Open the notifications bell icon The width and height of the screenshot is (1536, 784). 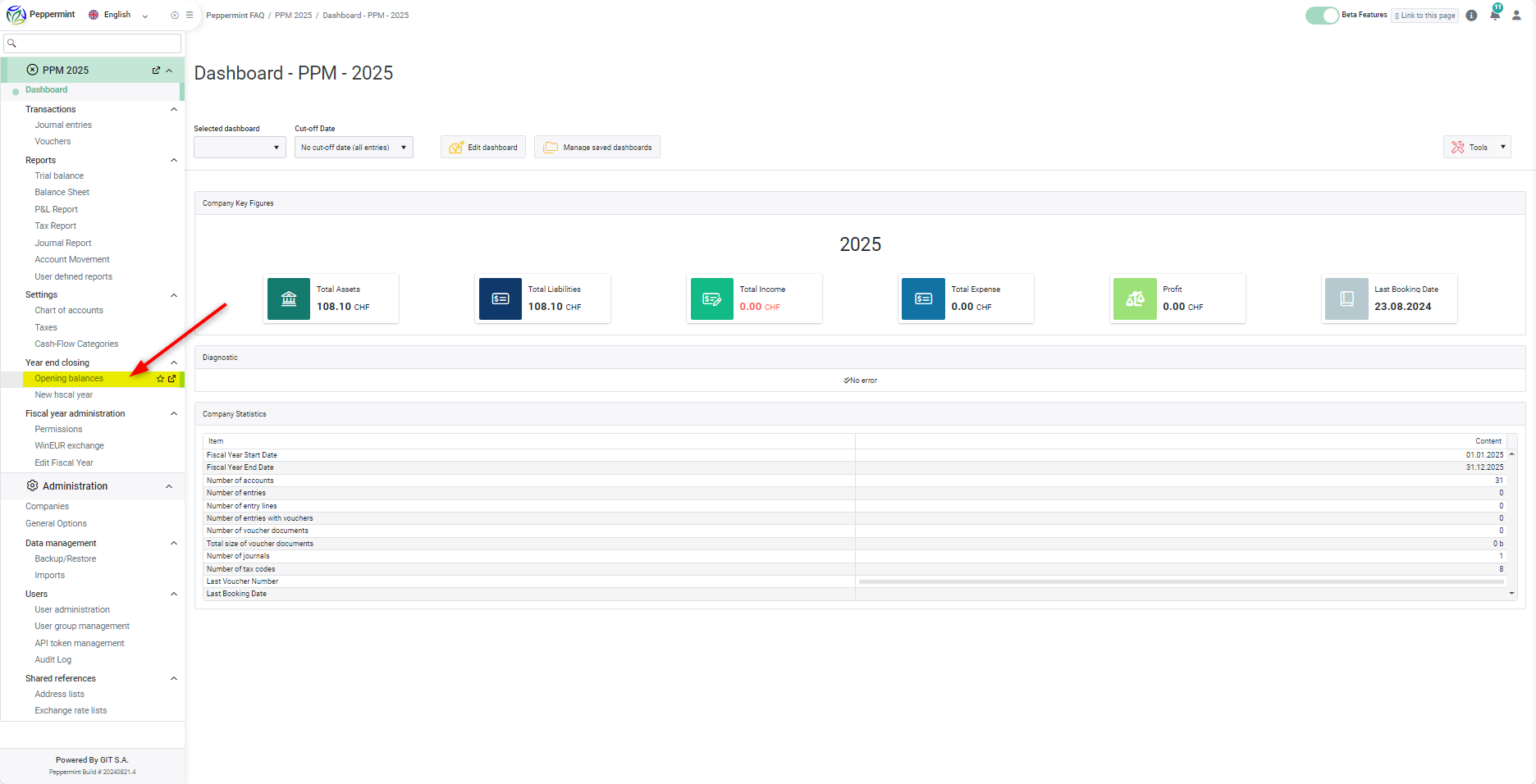coord(1495,15)
